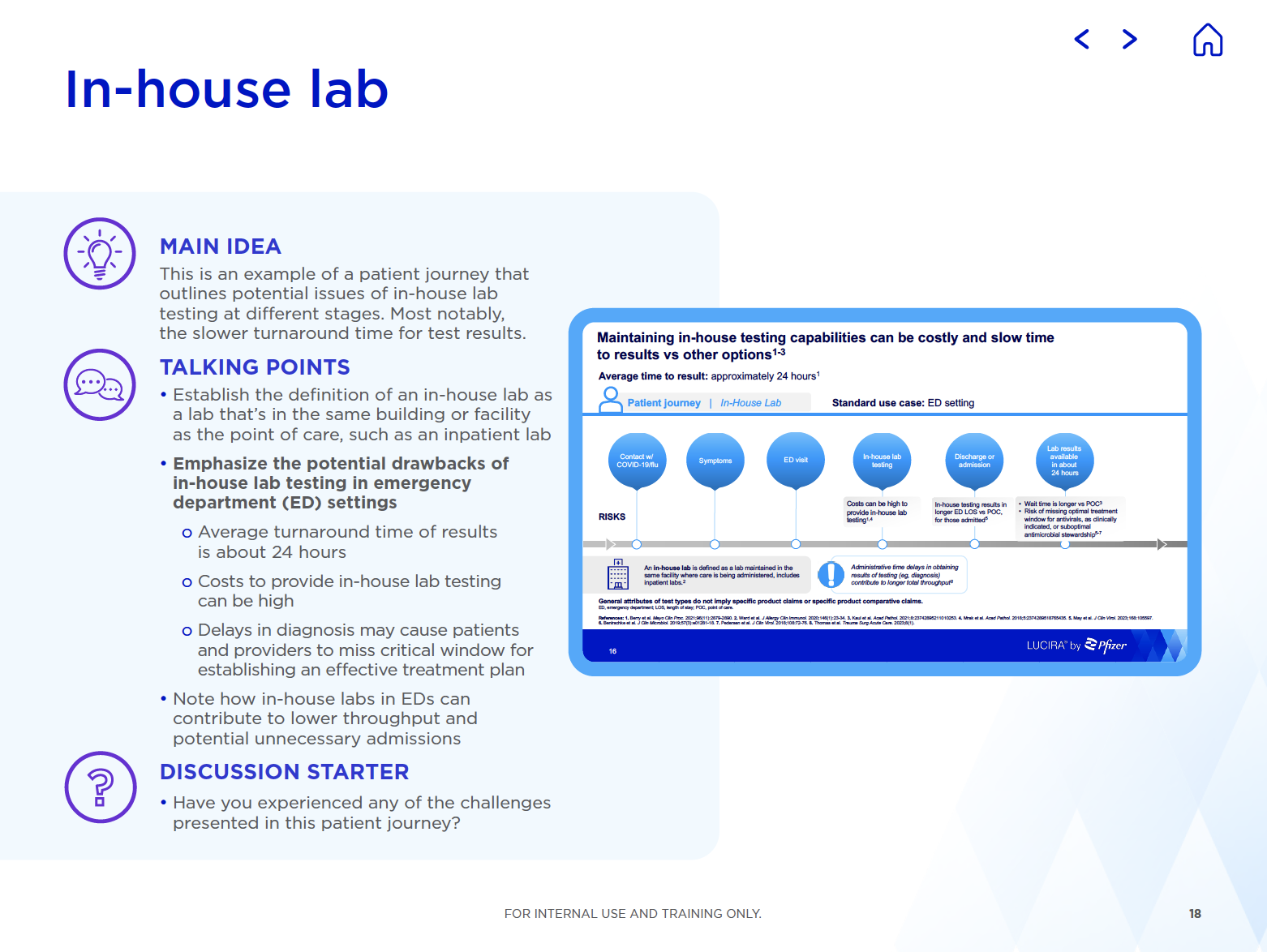This screenshot has height=952, width=1267.
Task: Click 'In-house testing results in longer ED LOS' note
Action: [970, 512]
